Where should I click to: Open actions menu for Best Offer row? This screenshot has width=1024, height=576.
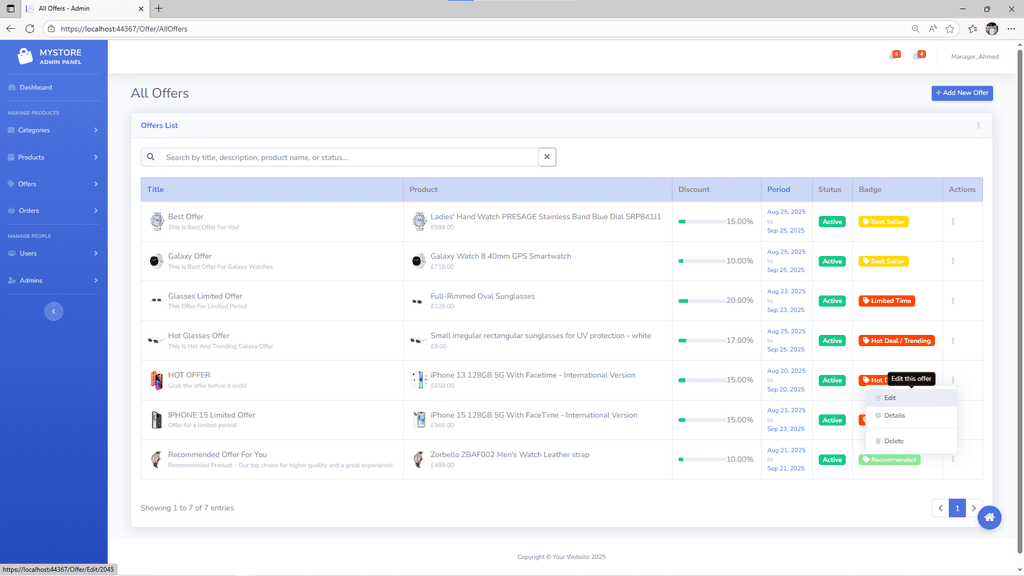tap(952, 221)
